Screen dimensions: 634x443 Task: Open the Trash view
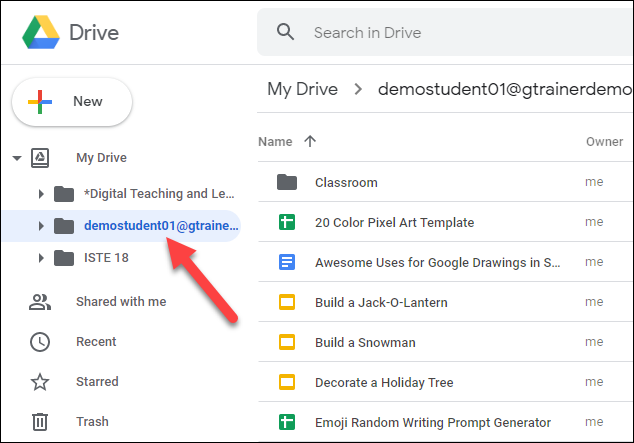pos(92,422)
